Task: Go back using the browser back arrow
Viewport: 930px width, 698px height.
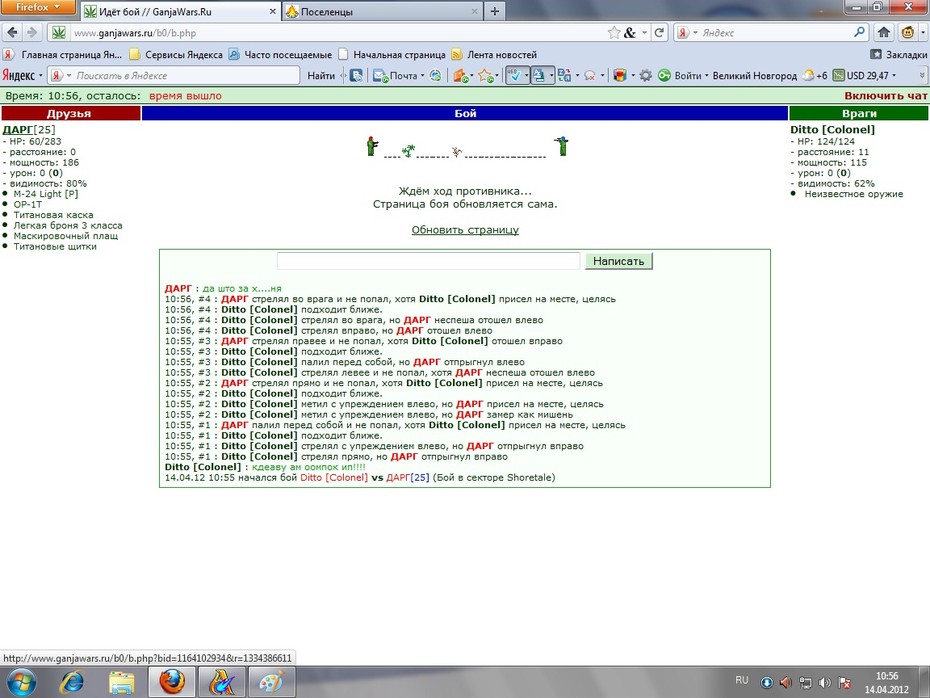Action: pos(12,32)
